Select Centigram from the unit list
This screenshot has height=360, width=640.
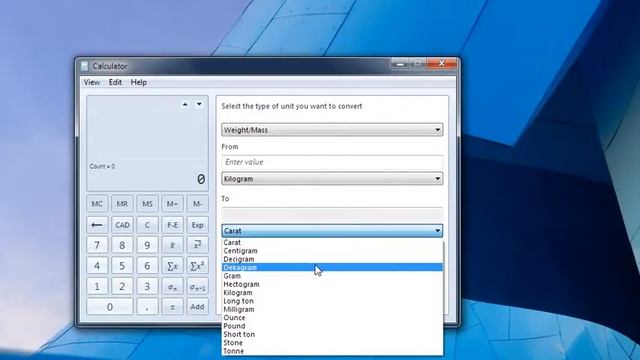332,251
